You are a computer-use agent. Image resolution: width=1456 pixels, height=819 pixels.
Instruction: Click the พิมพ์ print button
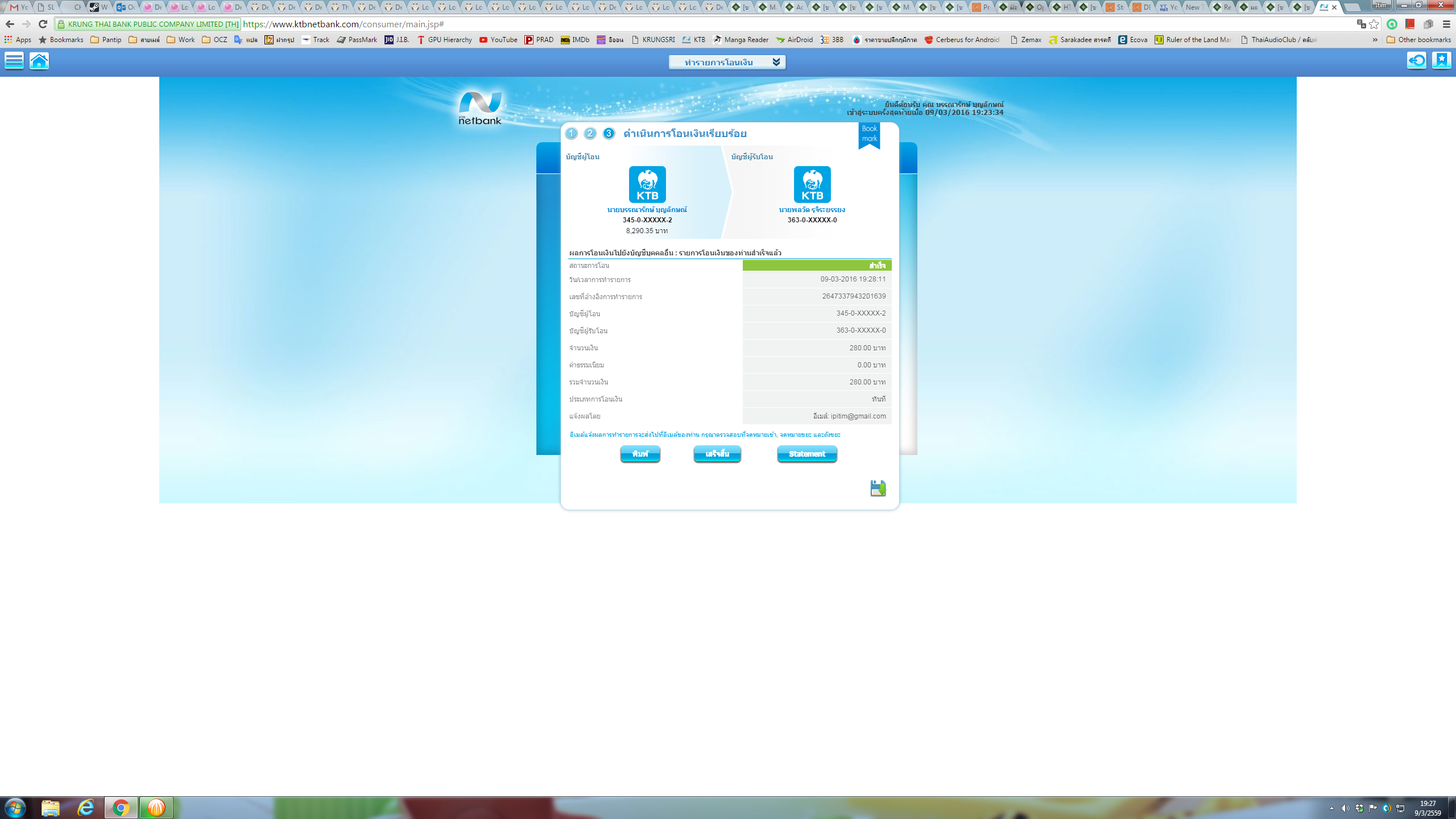(x=640, y=454)
